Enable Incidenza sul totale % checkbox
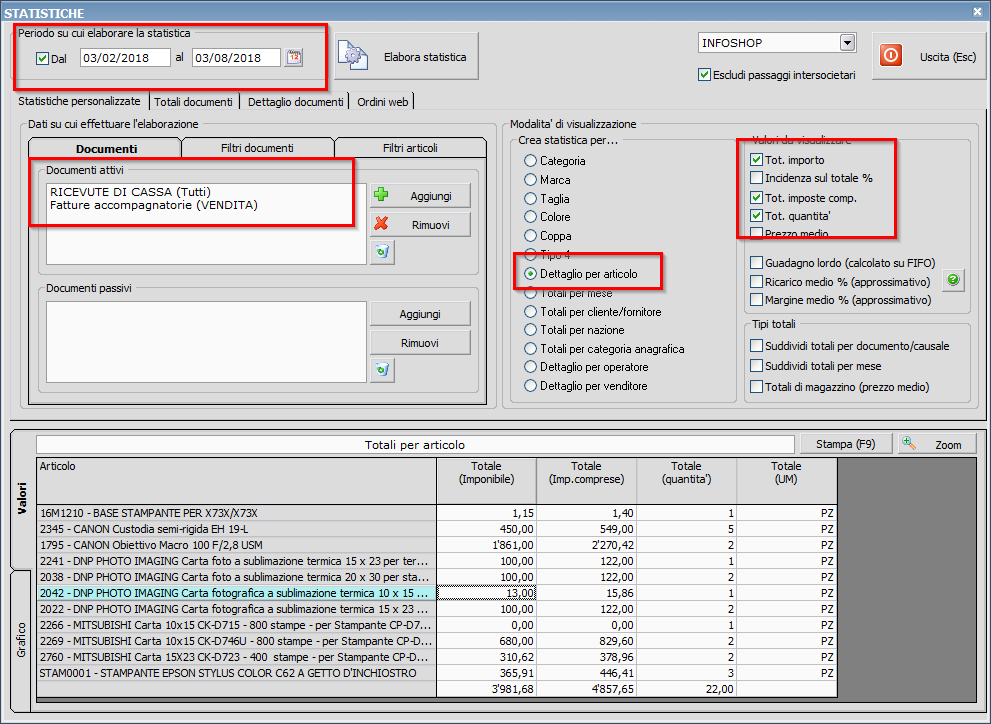991x724 pixels. click(757, 178)
